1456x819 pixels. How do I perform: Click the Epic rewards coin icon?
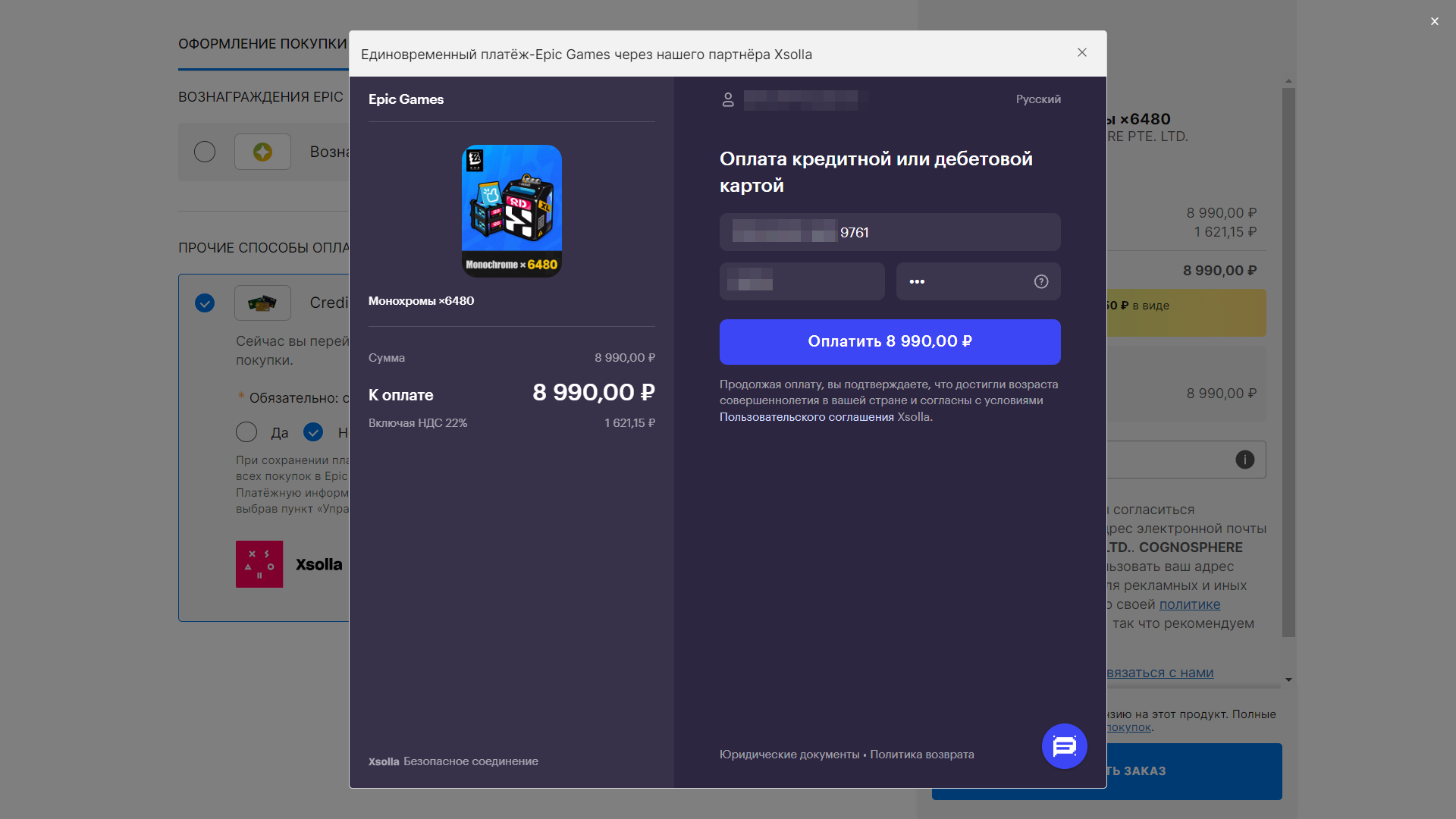[262, 152]
